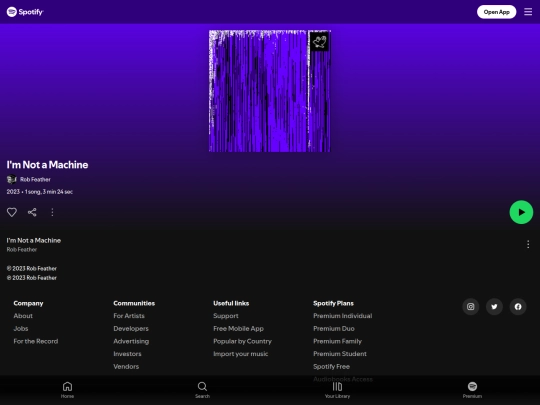This screenshot has height=405, width=540.
Task: Click the I'm Not a Machine album title
Action: coord(47,165)
